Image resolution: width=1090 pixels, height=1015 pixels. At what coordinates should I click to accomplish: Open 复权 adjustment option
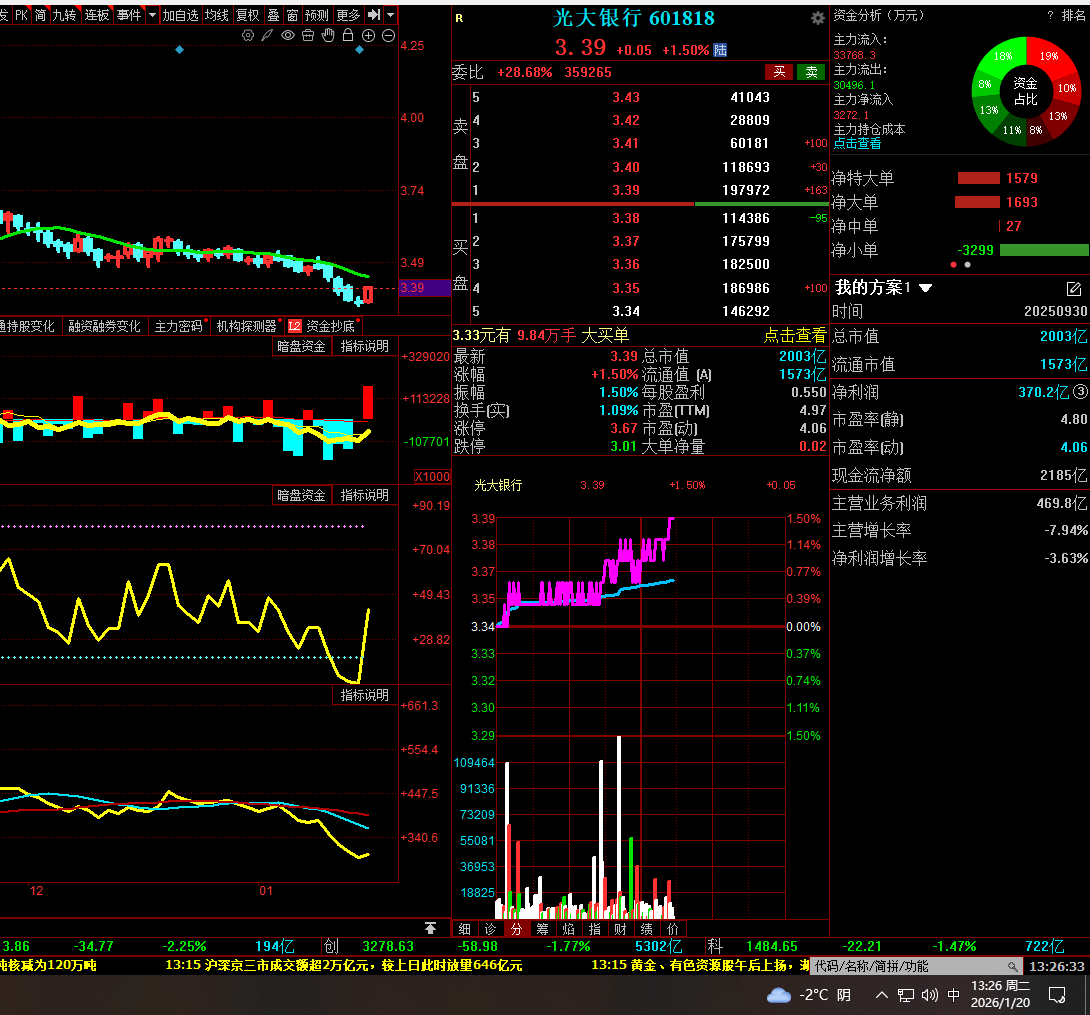[248, 15]
